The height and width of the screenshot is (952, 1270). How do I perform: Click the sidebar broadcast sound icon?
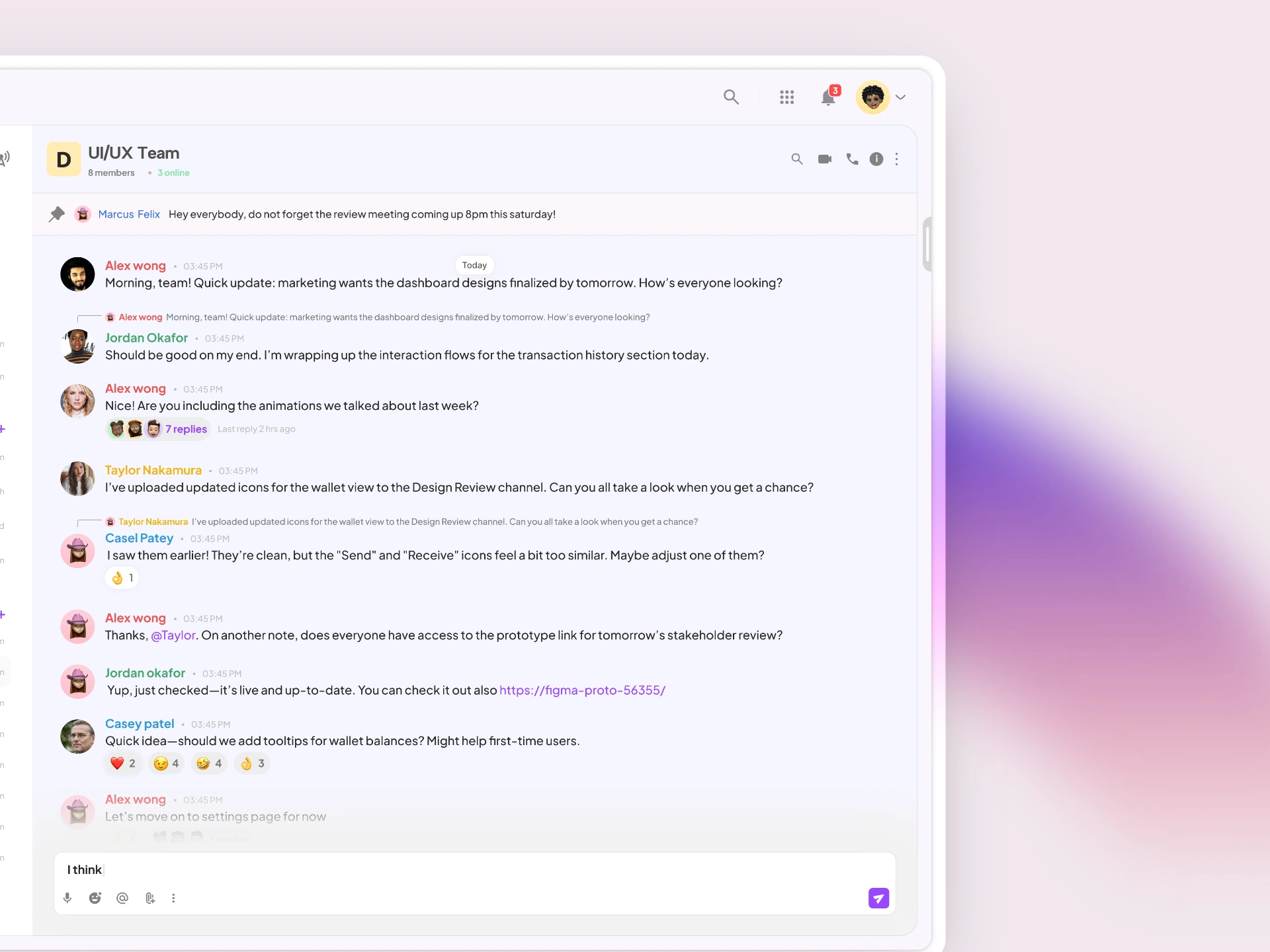click(x=4, y=158)
